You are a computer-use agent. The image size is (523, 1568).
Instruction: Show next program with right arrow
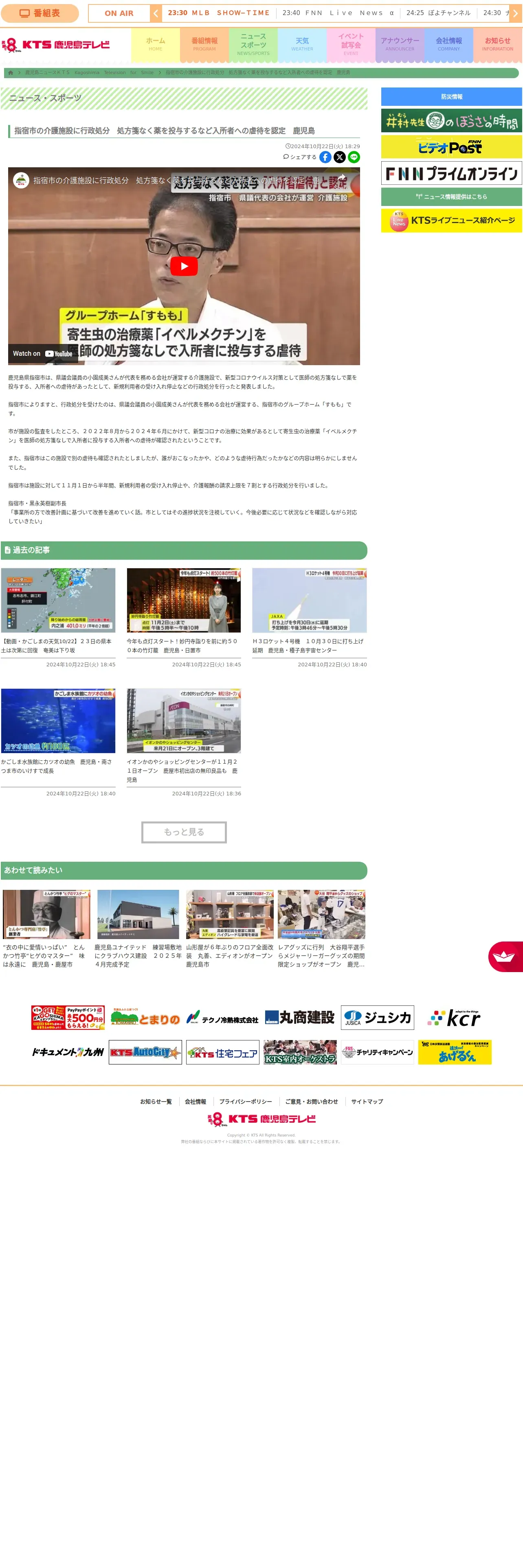tap(515, 13)
